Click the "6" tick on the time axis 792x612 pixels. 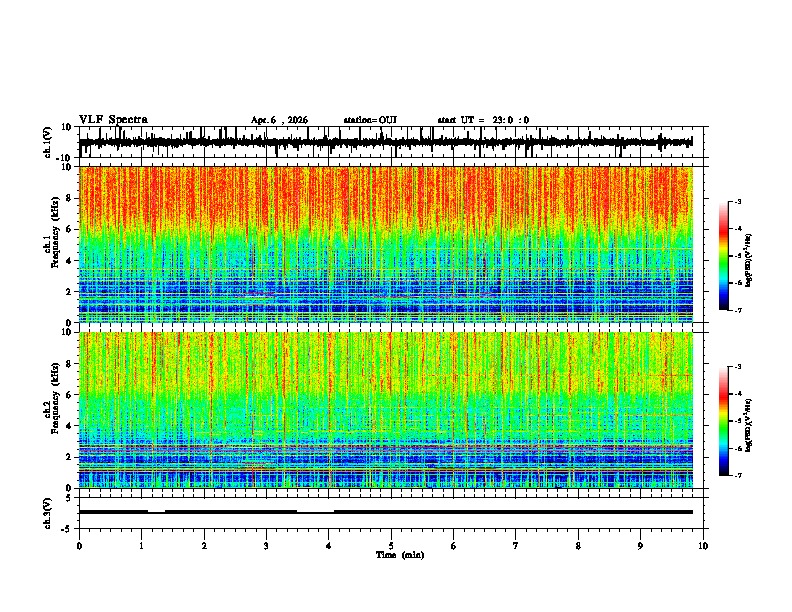454,546
